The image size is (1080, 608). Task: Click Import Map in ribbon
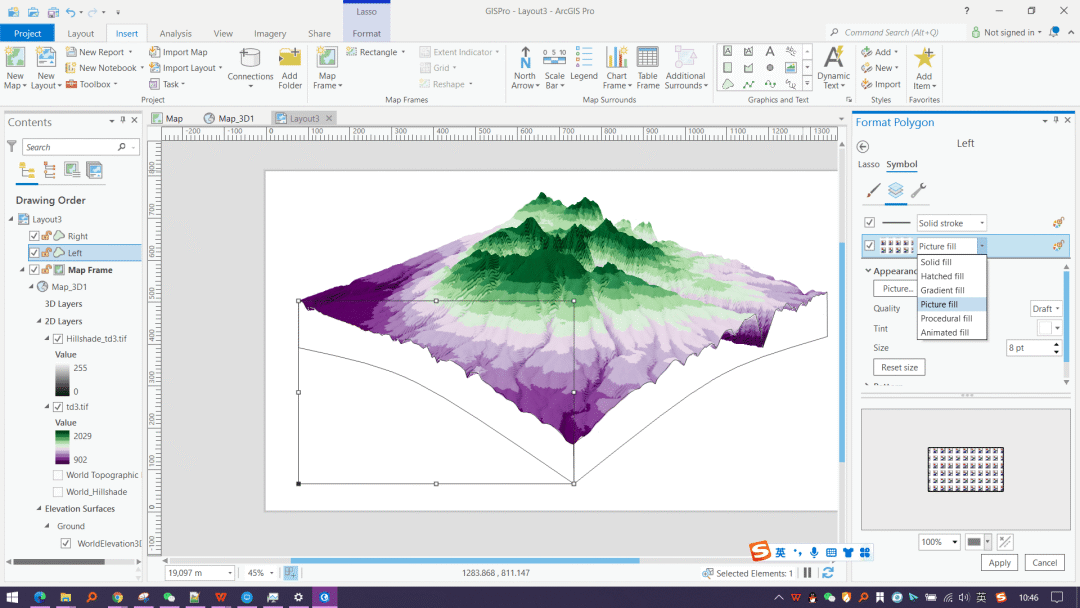[x=178, y=52]
